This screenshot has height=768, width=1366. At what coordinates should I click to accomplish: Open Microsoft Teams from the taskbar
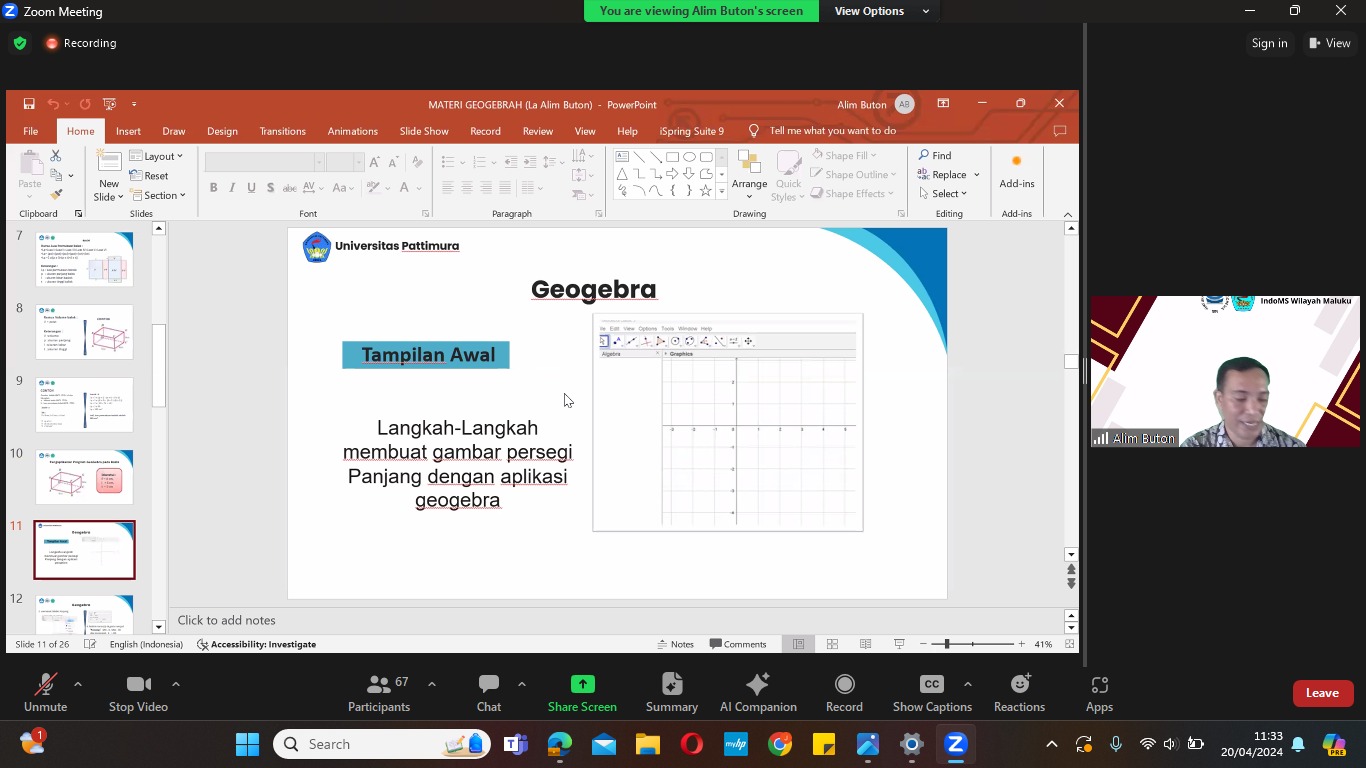click(516, 744)
